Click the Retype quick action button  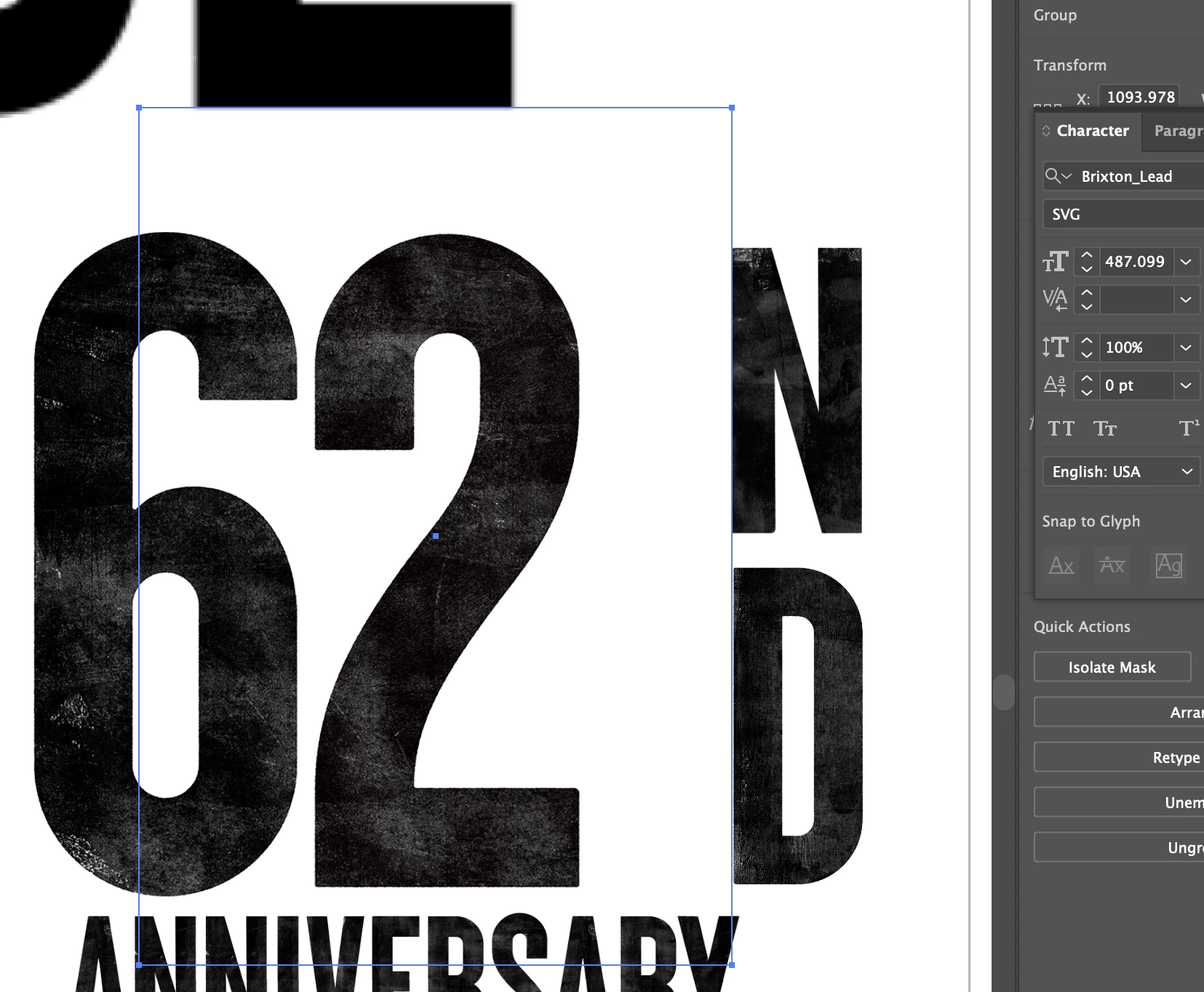click(x=1119, y=757)
